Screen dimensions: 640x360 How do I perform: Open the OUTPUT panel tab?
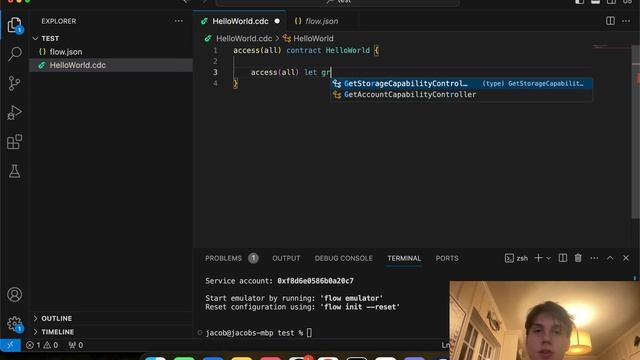tap(286, 258)
